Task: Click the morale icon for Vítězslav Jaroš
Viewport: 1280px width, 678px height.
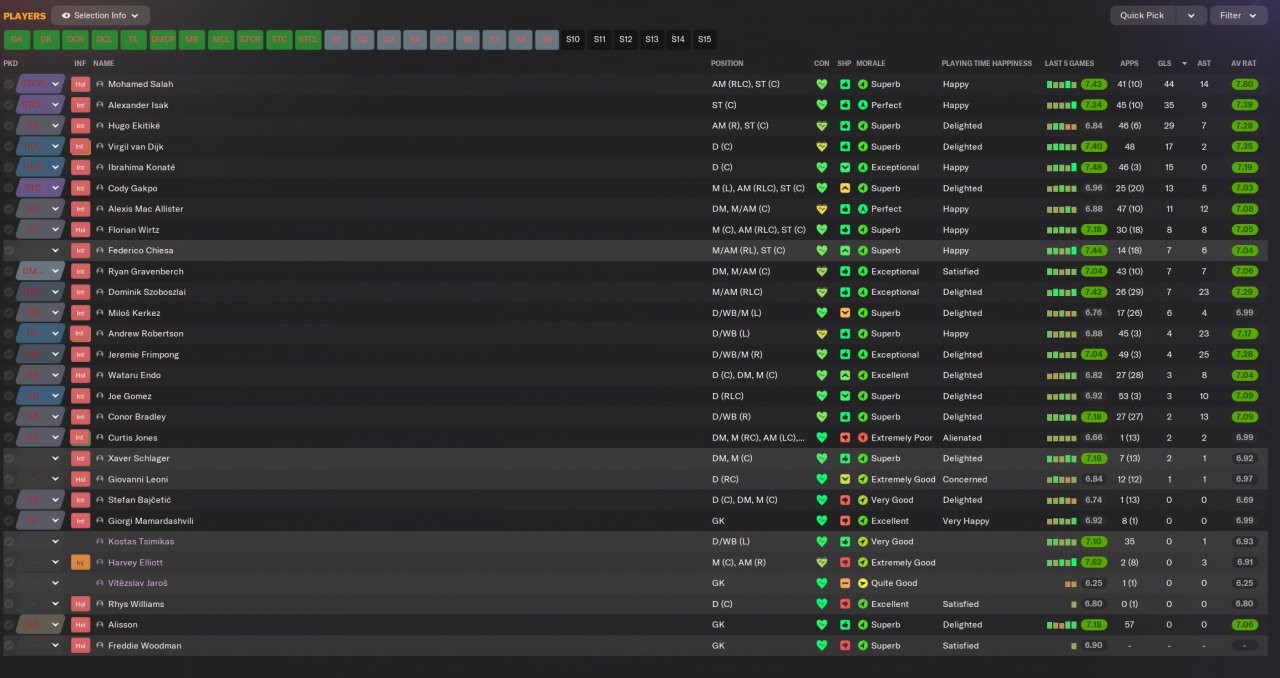Action: [863, 583]
